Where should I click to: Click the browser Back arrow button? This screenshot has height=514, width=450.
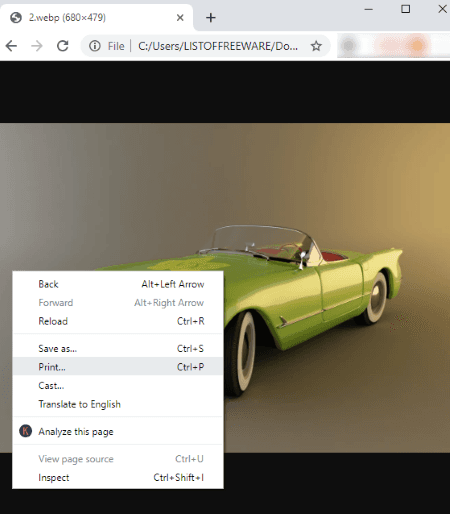point(11,46)
